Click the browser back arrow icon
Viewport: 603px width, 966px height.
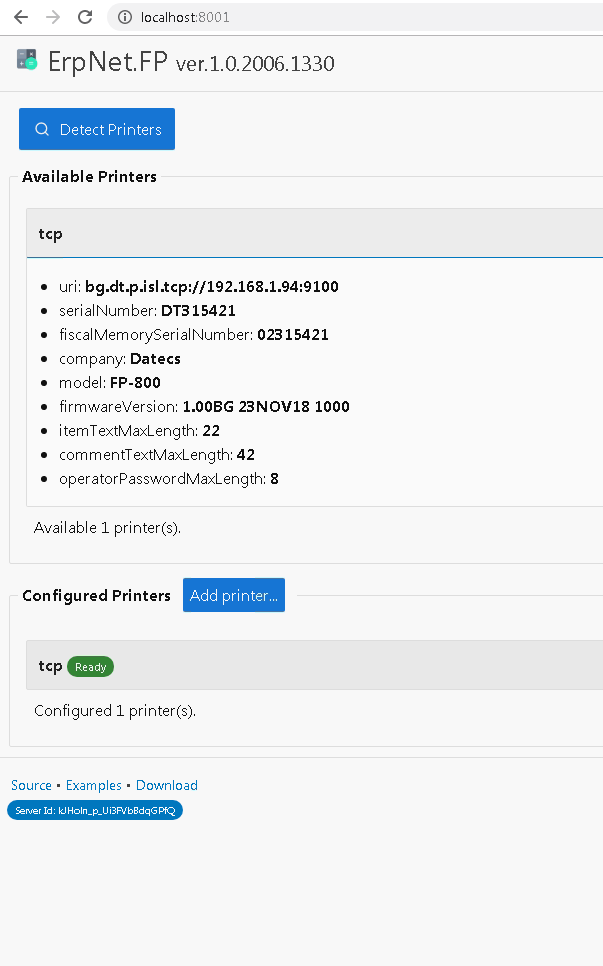(19, 16)
